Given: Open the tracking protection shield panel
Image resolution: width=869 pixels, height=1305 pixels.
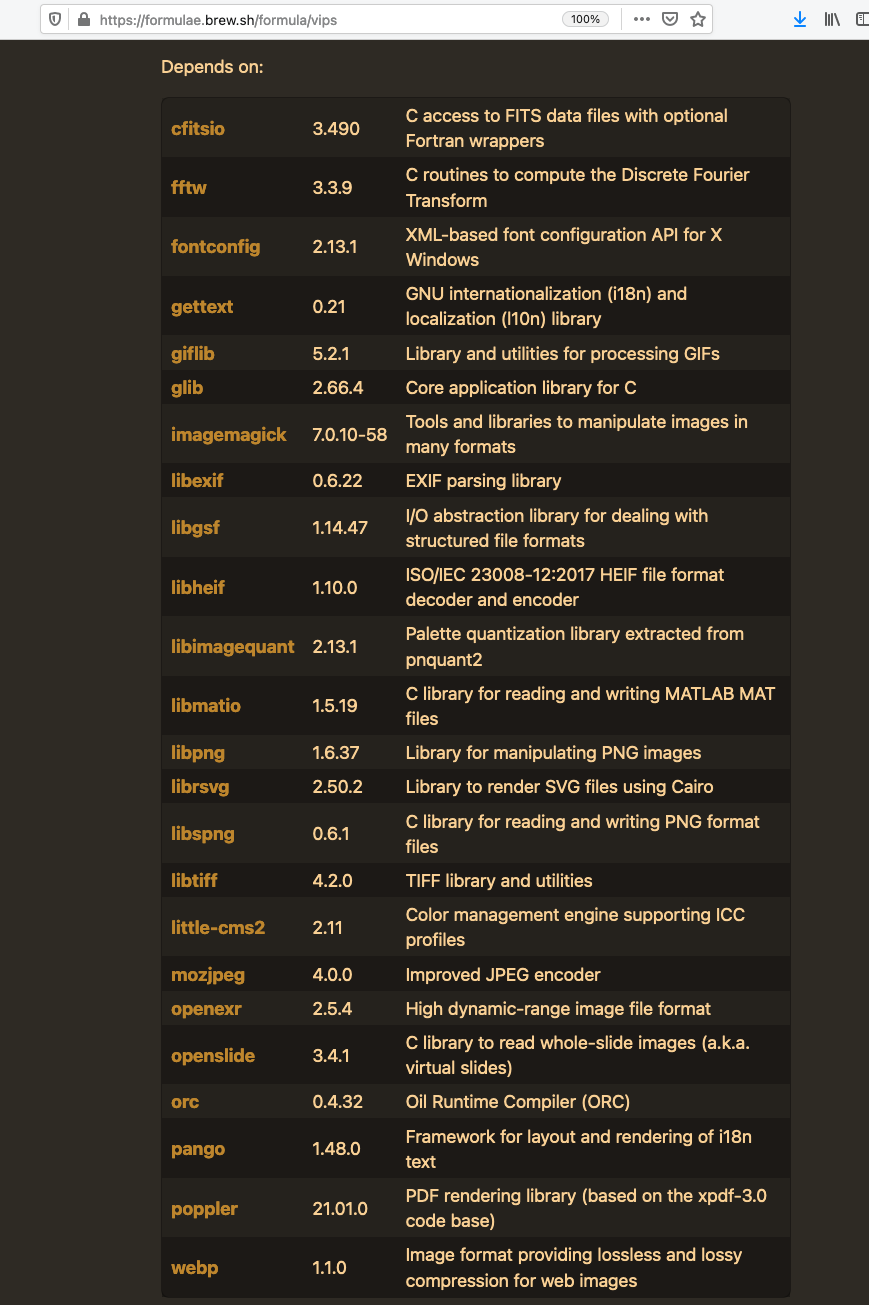Looking at the screenshot, I should (x=55, y=19).
